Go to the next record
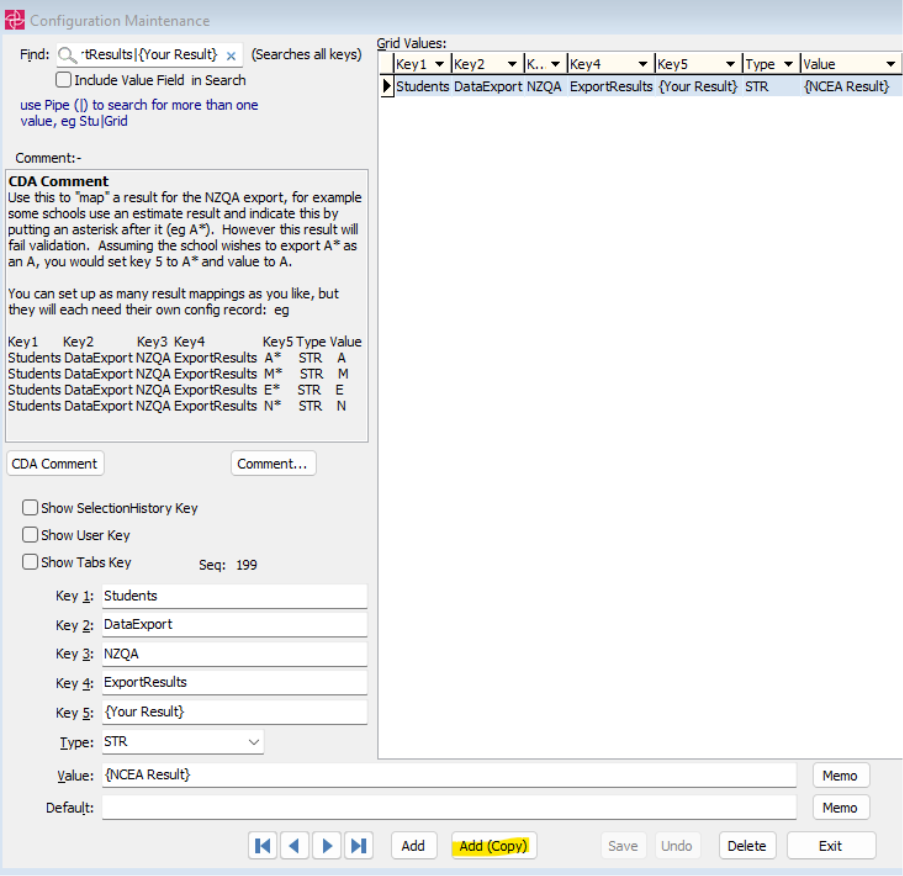 coord(327,845)
